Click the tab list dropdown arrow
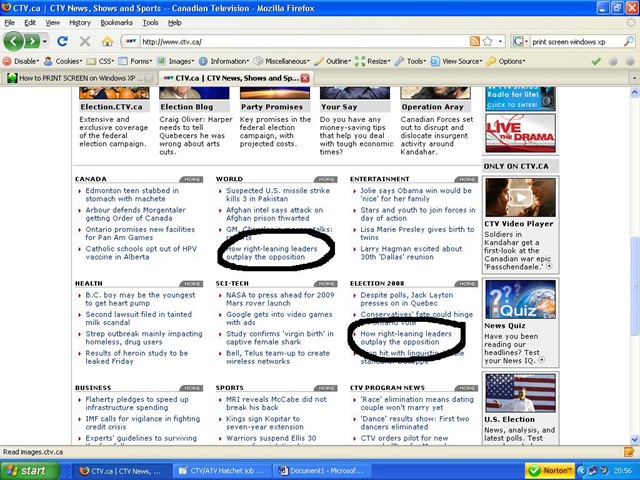The height and width of the screenshot is (480, 640). [x=635, y=78]
